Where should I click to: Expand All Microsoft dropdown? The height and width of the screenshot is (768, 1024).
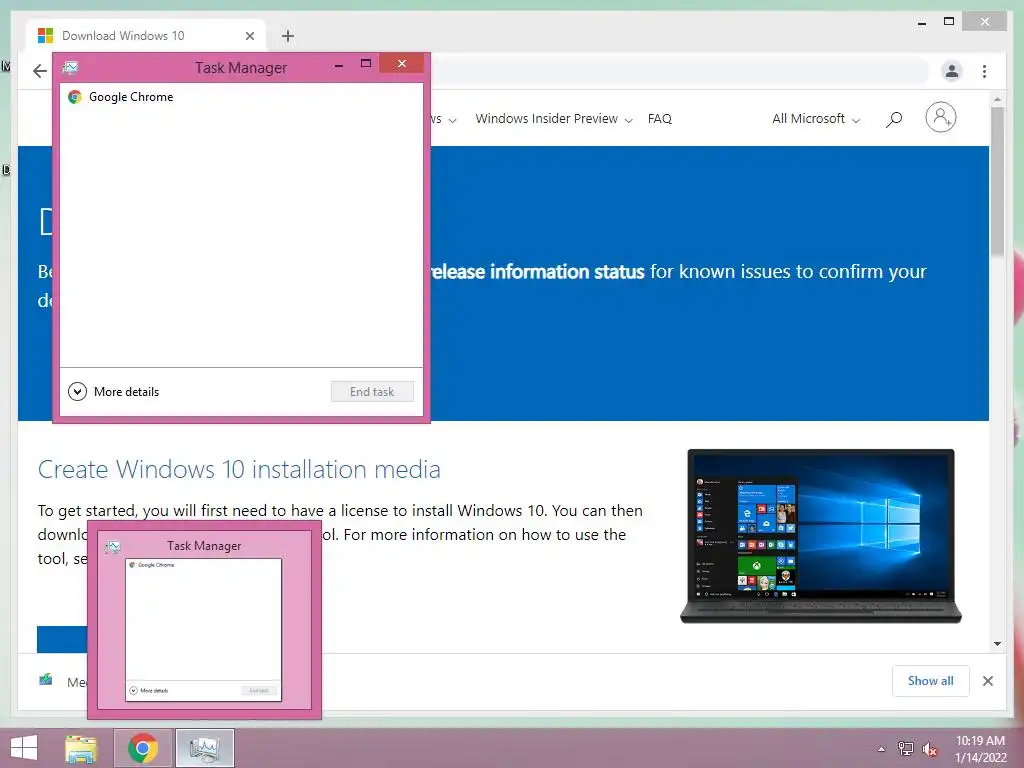(x=816, y=119)
